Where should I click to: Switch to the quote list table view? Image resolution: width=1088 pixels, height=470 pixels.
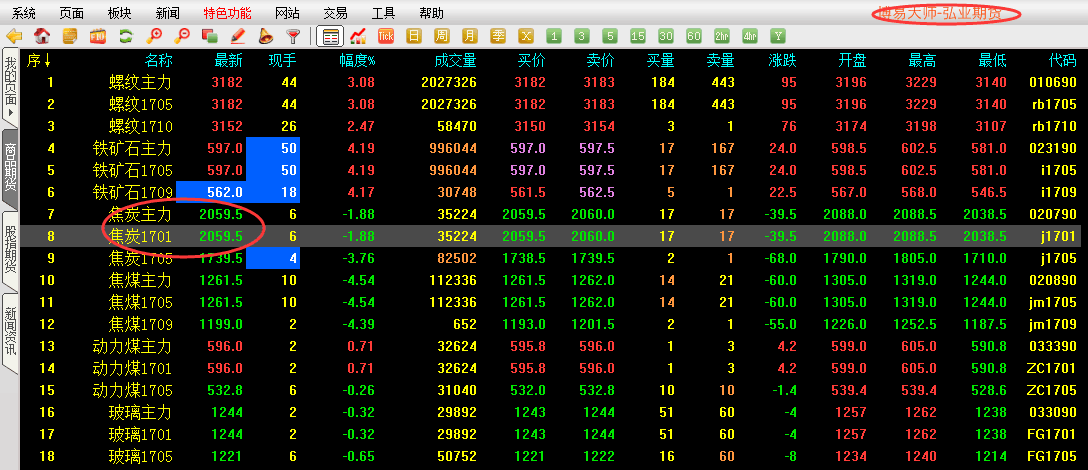[329, 36]
